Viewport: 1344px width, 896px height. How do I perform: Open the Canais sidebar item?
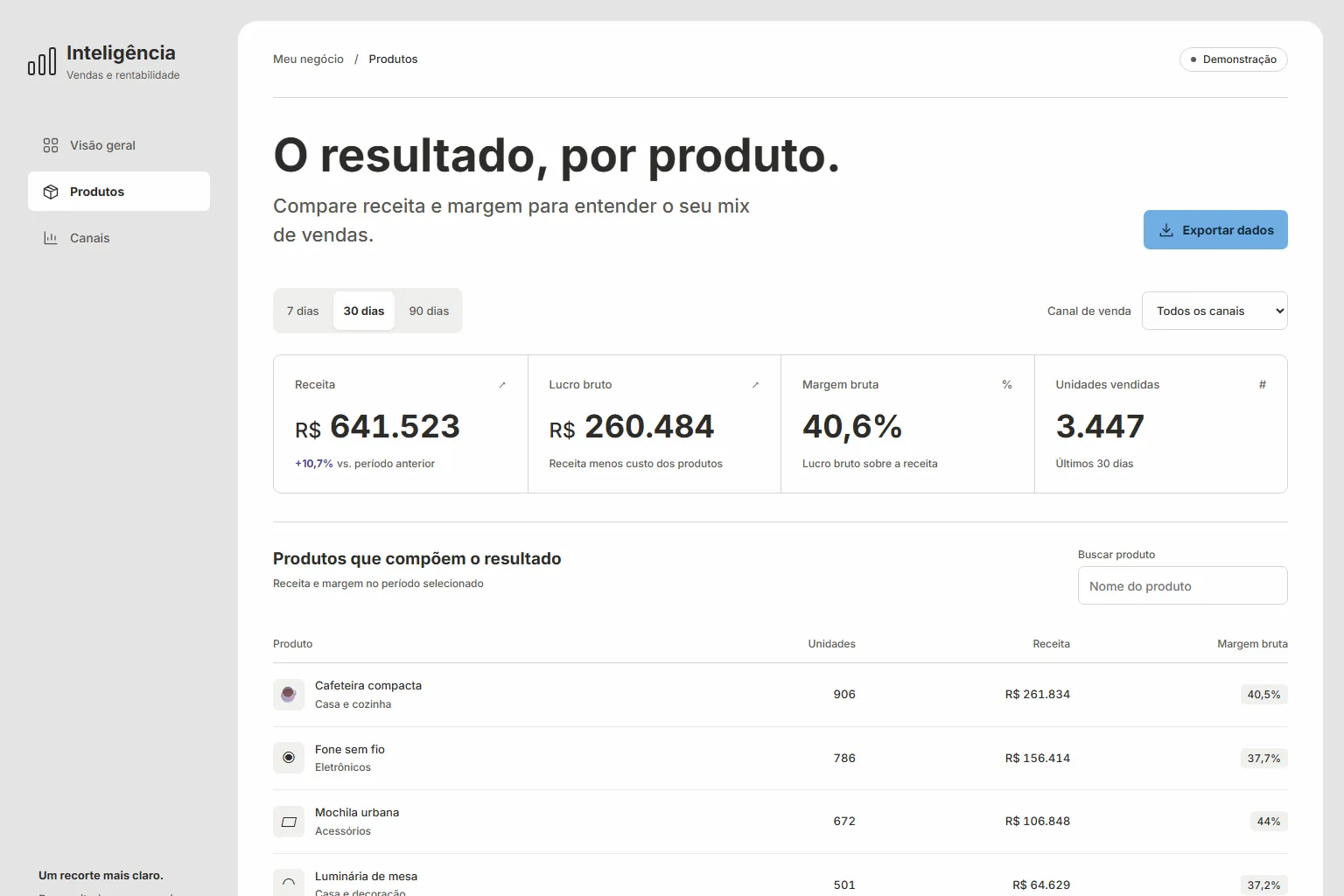point(119,238)
